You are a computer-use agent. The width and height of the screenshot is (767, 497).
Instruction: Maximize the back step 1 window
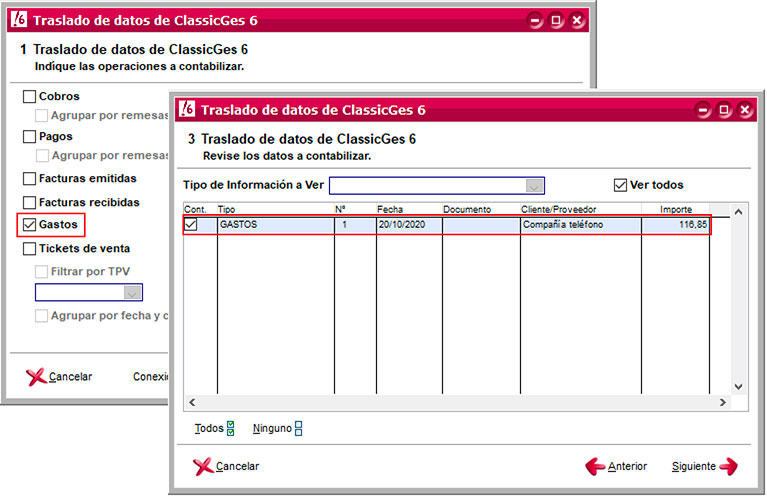[x=556, y=21]
